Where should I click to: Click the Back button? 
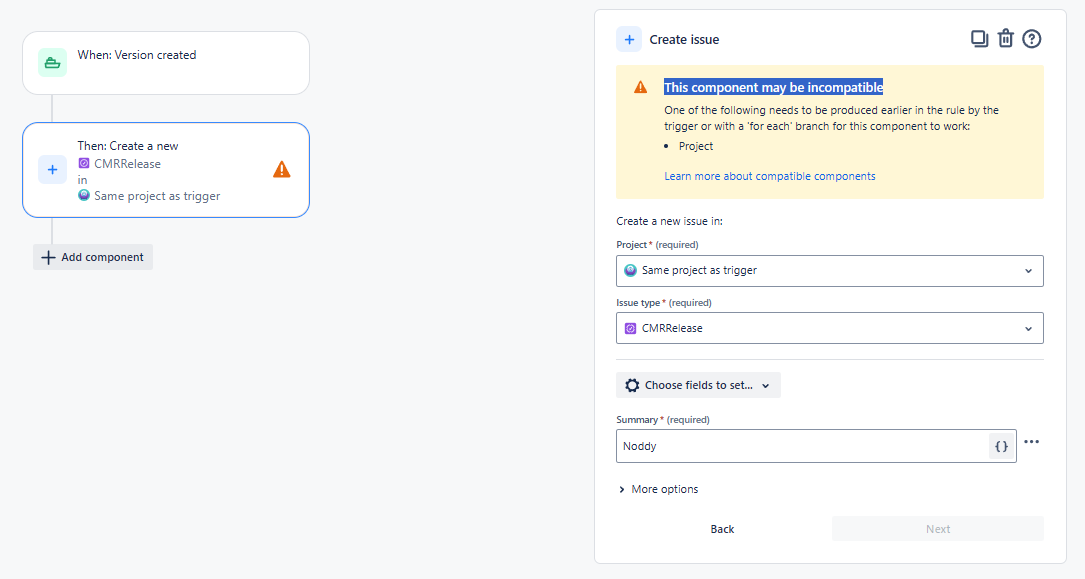pos(722,528)
